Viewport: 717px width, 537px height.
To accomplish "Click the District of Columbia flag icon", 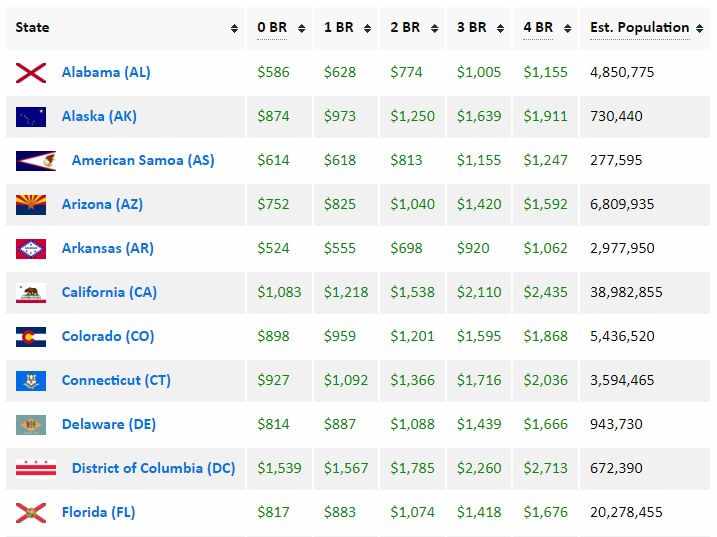I will [x=35, y=468].
